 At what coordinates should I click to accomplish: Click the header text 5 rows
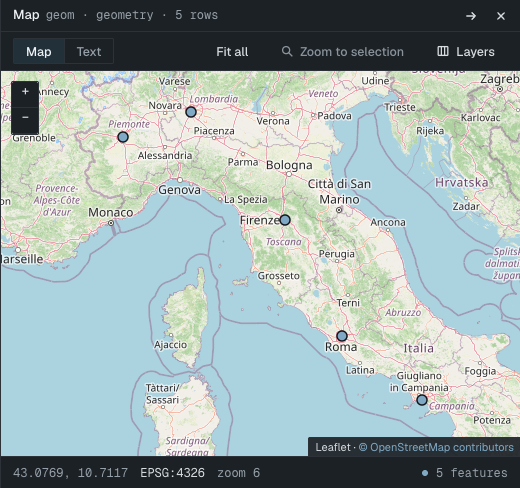(196, 15)
